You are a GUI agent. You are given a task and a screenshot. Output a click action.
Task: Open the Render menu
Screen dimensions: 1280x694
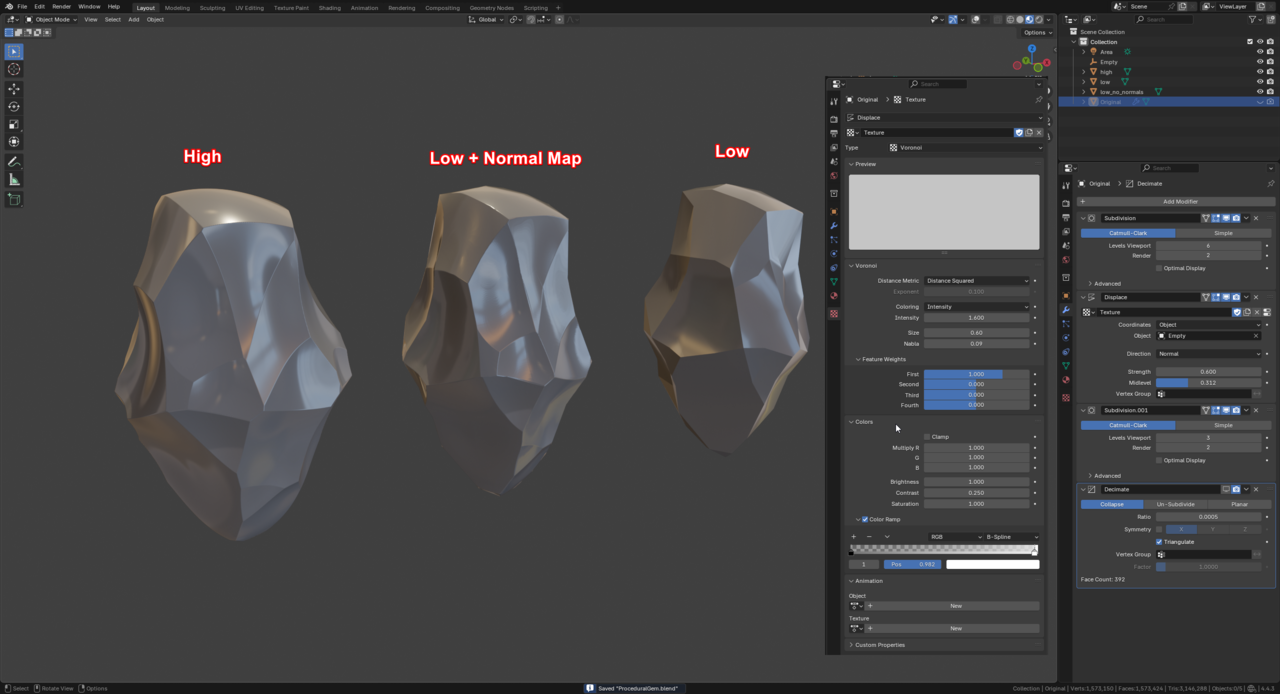click(61, 7)
